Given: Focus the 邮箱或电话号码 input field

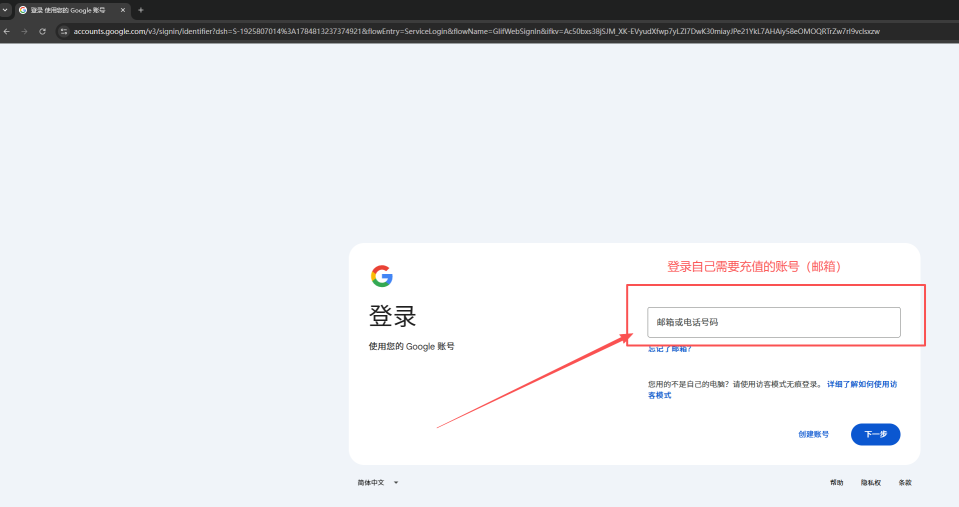Looking at the screenshot, I should tap(774, 322).
